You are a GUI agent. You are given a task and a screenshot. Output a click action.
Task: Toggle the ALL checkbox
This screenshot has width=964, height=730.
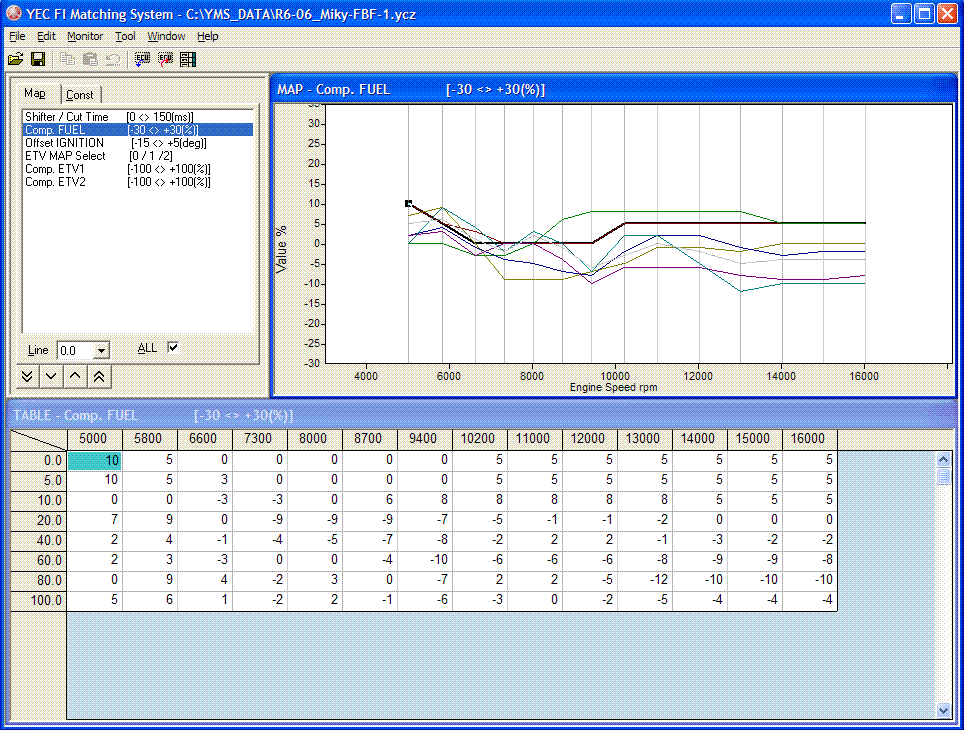point(173,347)
